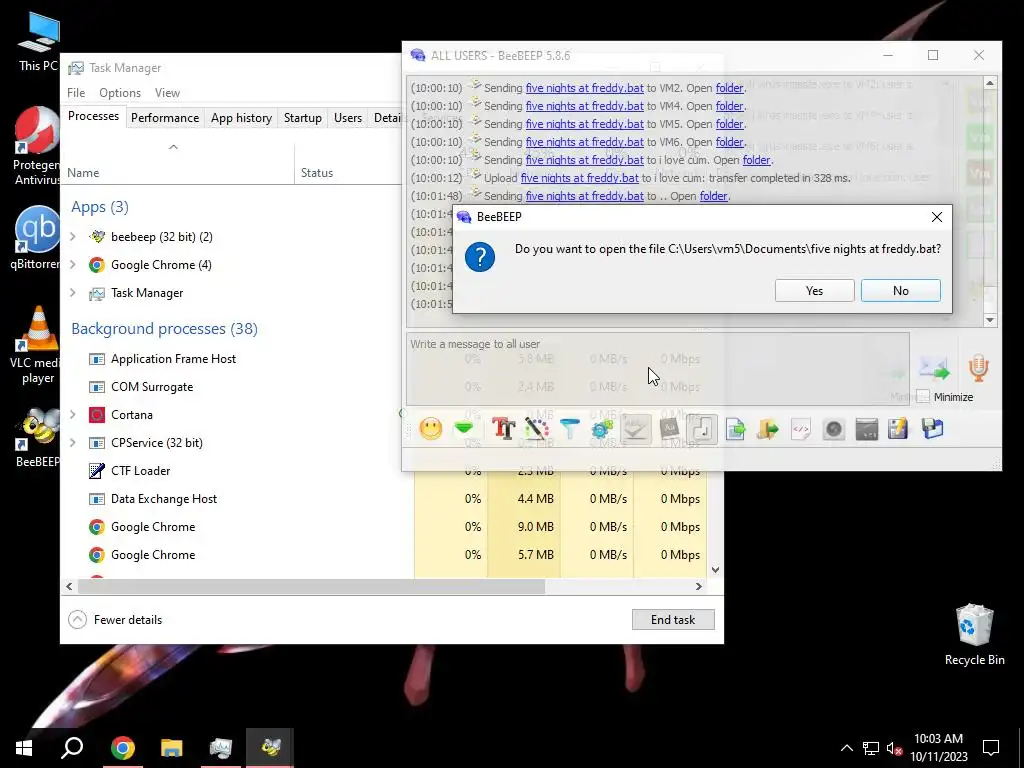Screen dimensions: 1024x768
Task: Collapse Task Manager with Fewer details
Action: point(116,620)
